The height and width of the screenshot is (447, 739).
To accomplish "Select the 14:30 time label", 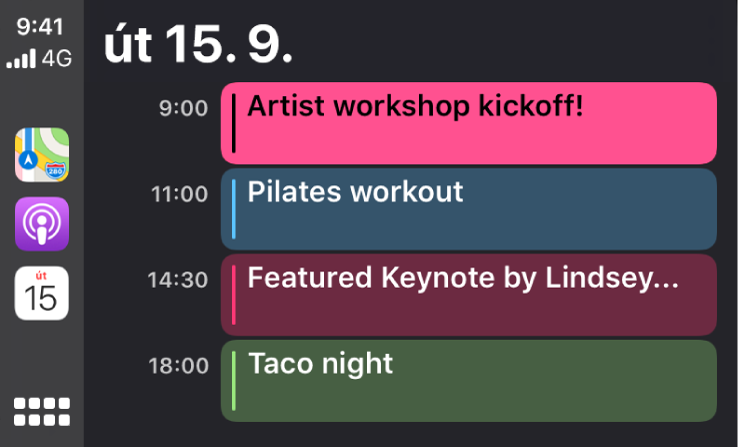I will (178, 280).
